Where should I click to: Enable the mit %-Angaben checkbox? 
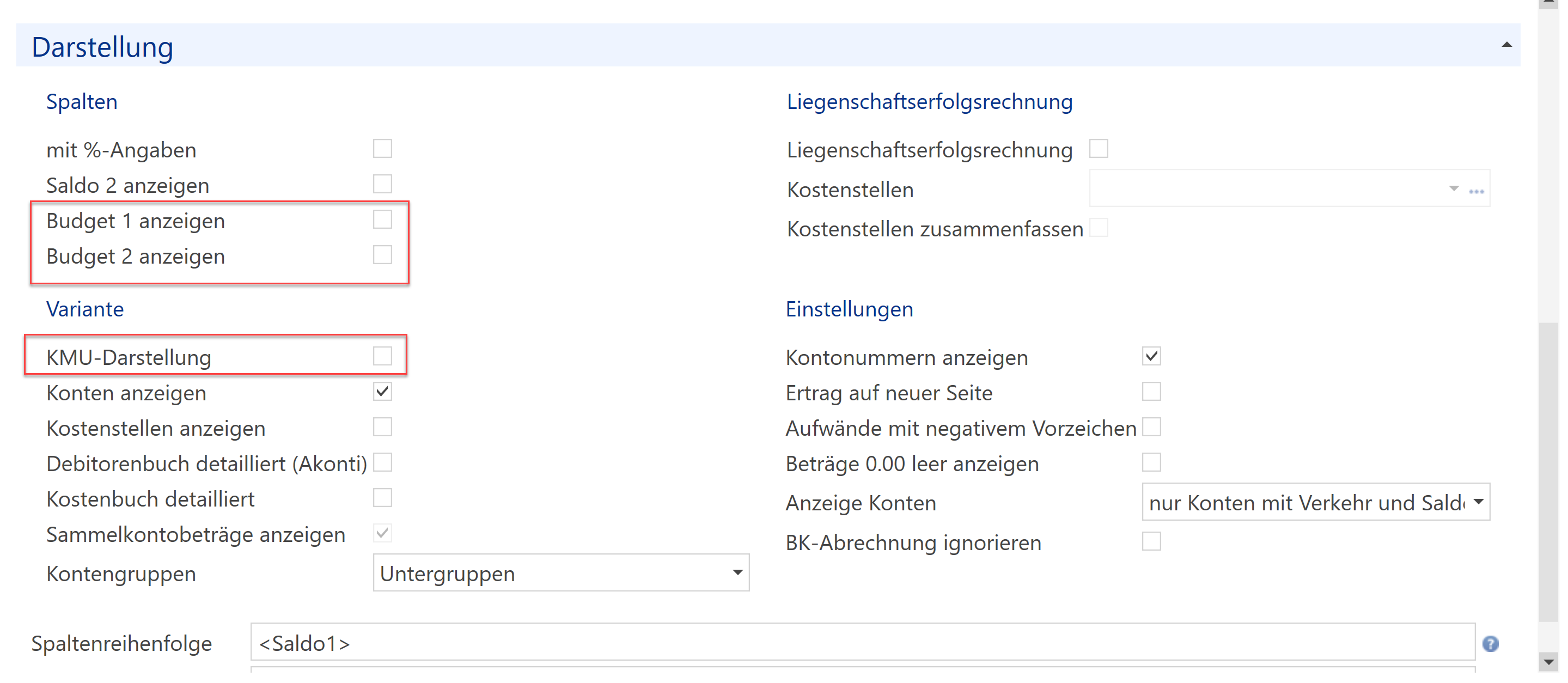(x=382, y=149)
